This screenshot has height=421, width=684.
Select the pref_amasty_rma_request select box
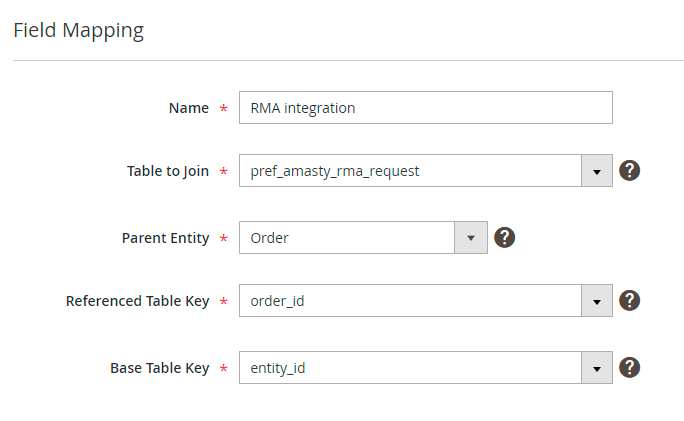pyautogui.click(x=410, y=171)
